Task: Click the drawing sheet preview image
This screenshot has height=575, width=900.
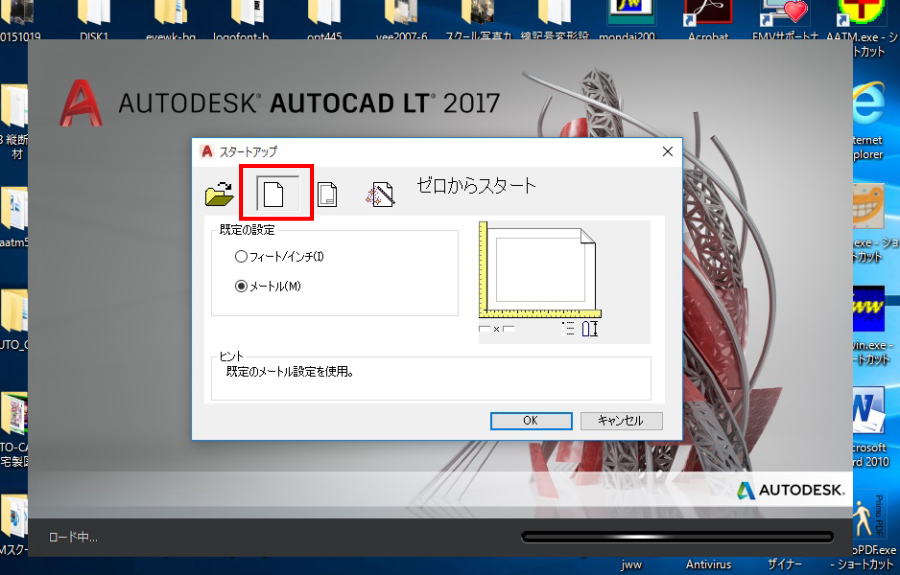Action: pos(540,270)
